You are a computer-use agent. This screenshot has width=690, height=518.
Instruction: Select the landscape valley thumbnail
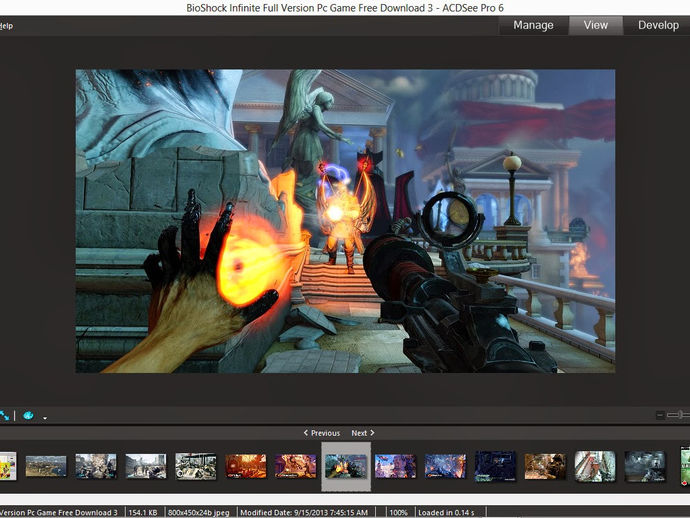pos(46,466)
